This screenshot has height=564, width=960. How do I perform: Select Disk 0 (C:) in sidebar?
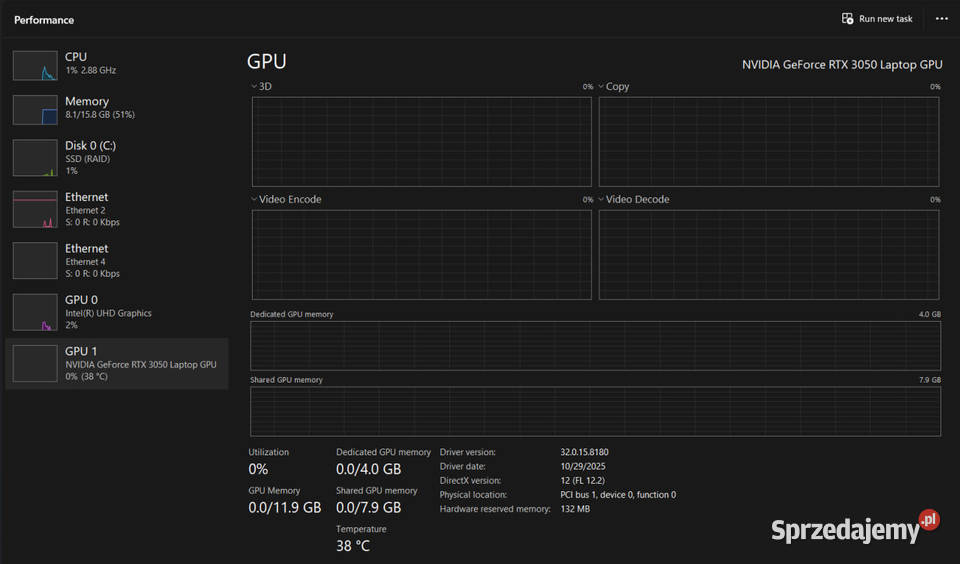pos(117,158)
